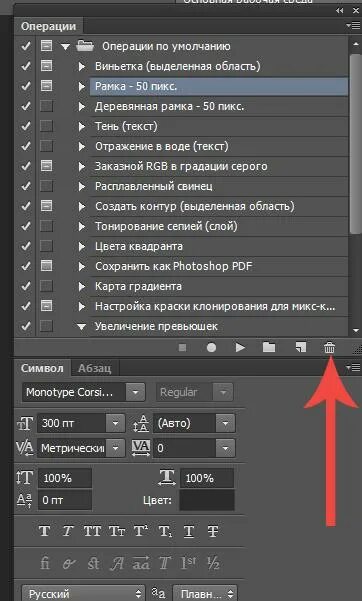Toggle checkmark for Расплавленный свинец
This screenshot has height=601, width=362.
tap(26, 186)
